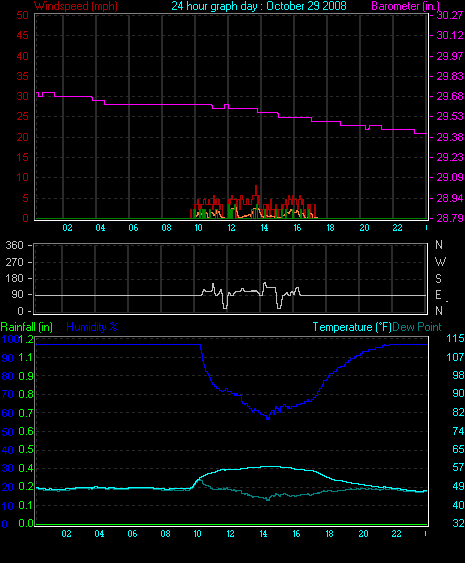465x563 pixels.
Task: Click rainfall axis value 0.7
Action: point(26,413)
